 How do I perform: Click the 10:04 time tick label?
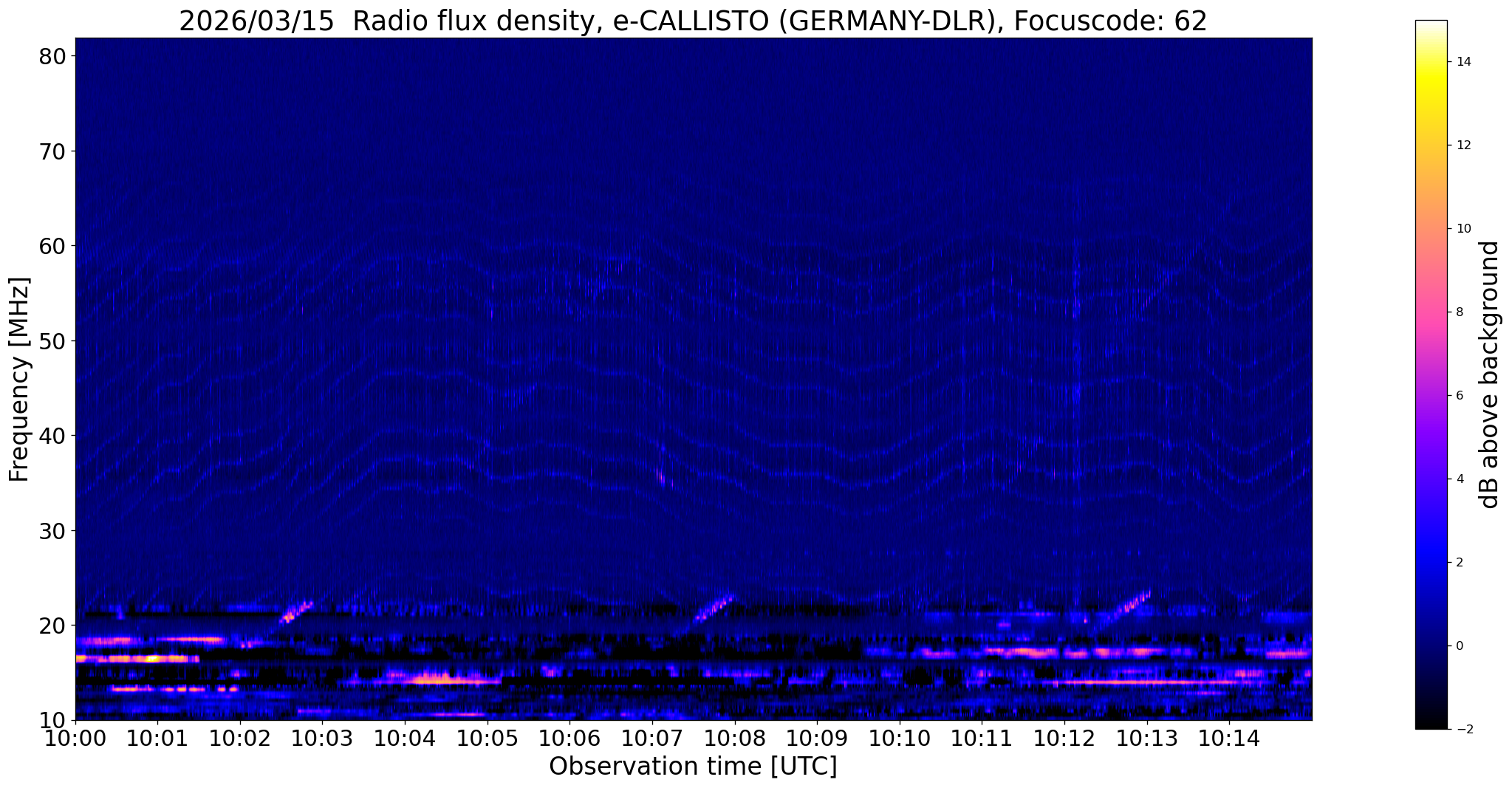[405, 737]
